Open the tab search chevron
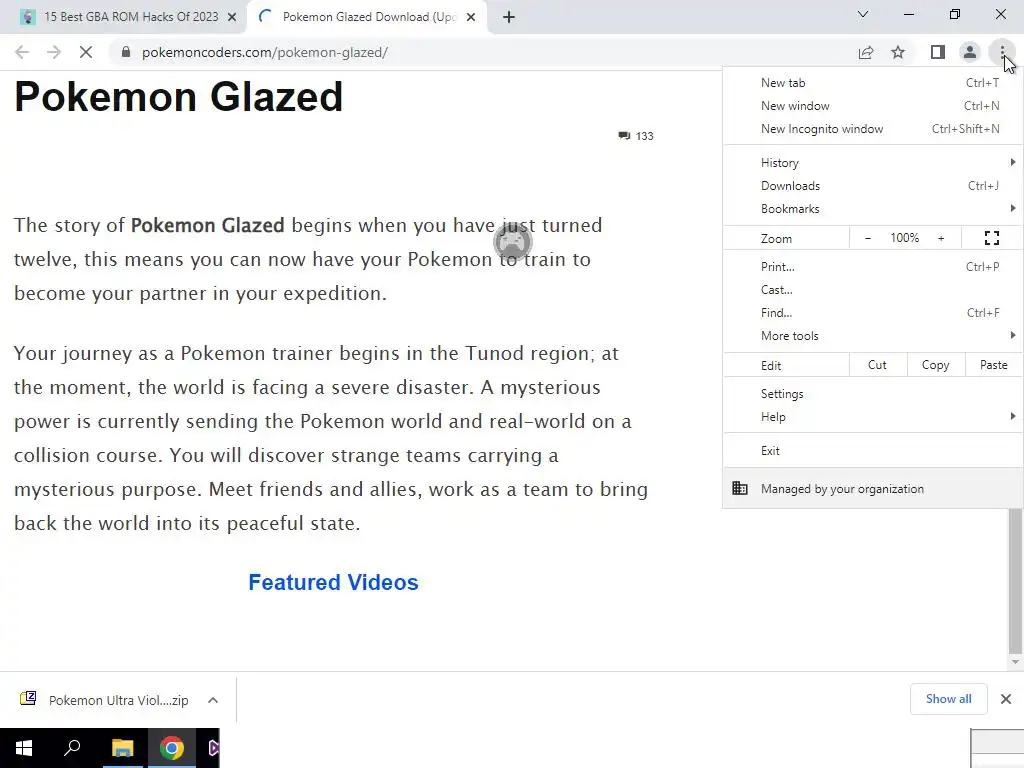This screenshot has width=1024, height=768. pyautogui.click(x=863, y=14)
